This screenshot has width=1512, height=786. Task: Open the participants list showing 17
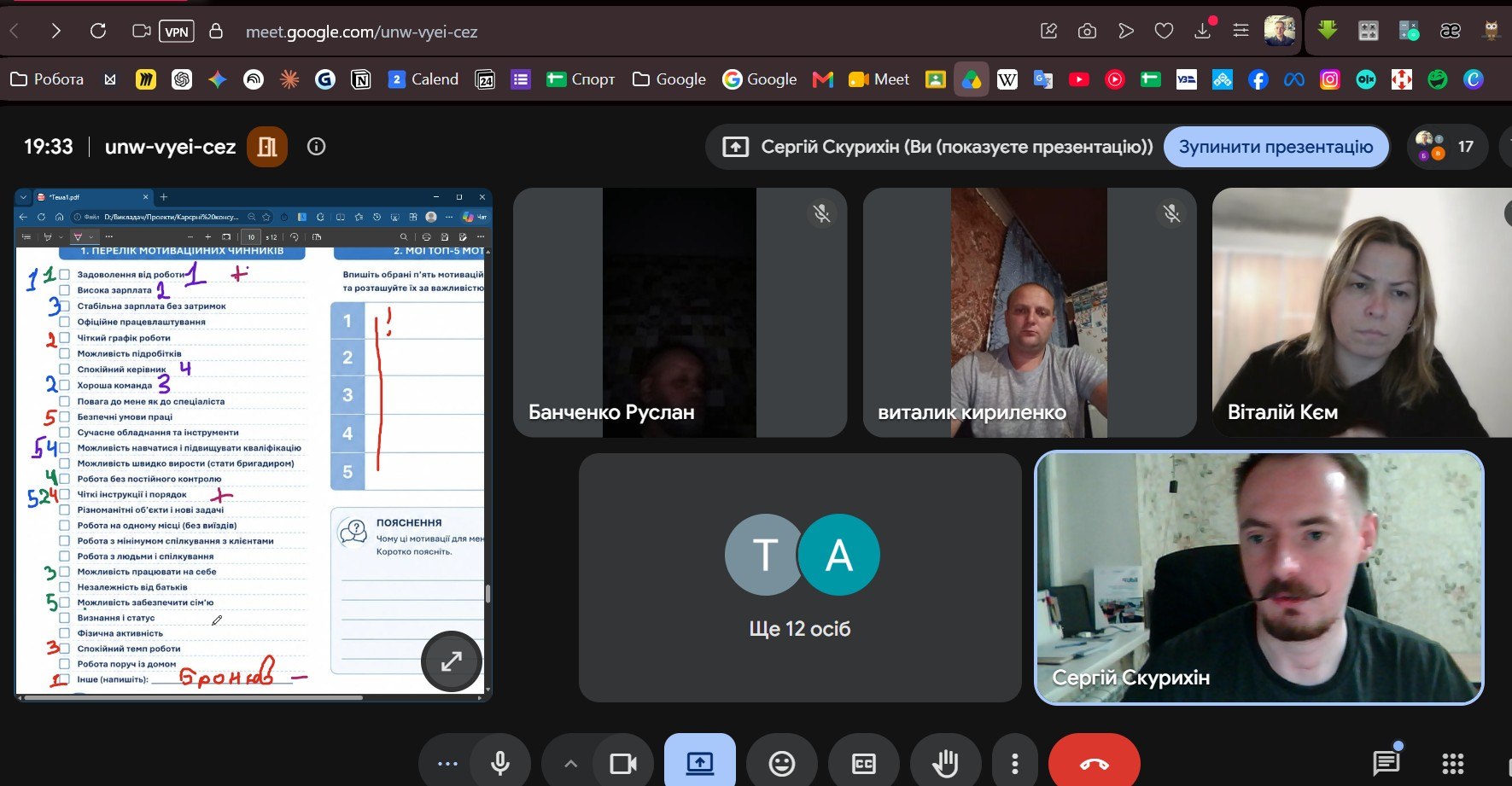[1446, 147]
